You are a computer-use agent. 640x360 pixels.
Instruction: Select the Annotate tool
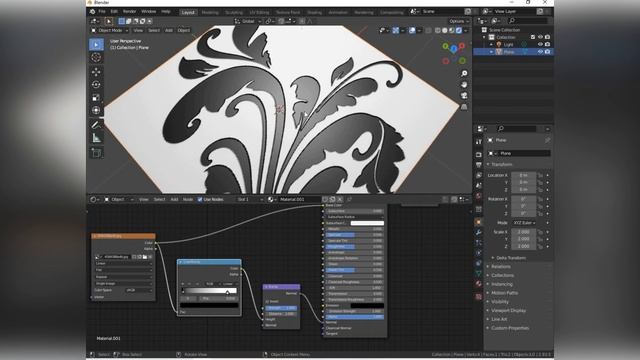point(96,124)
